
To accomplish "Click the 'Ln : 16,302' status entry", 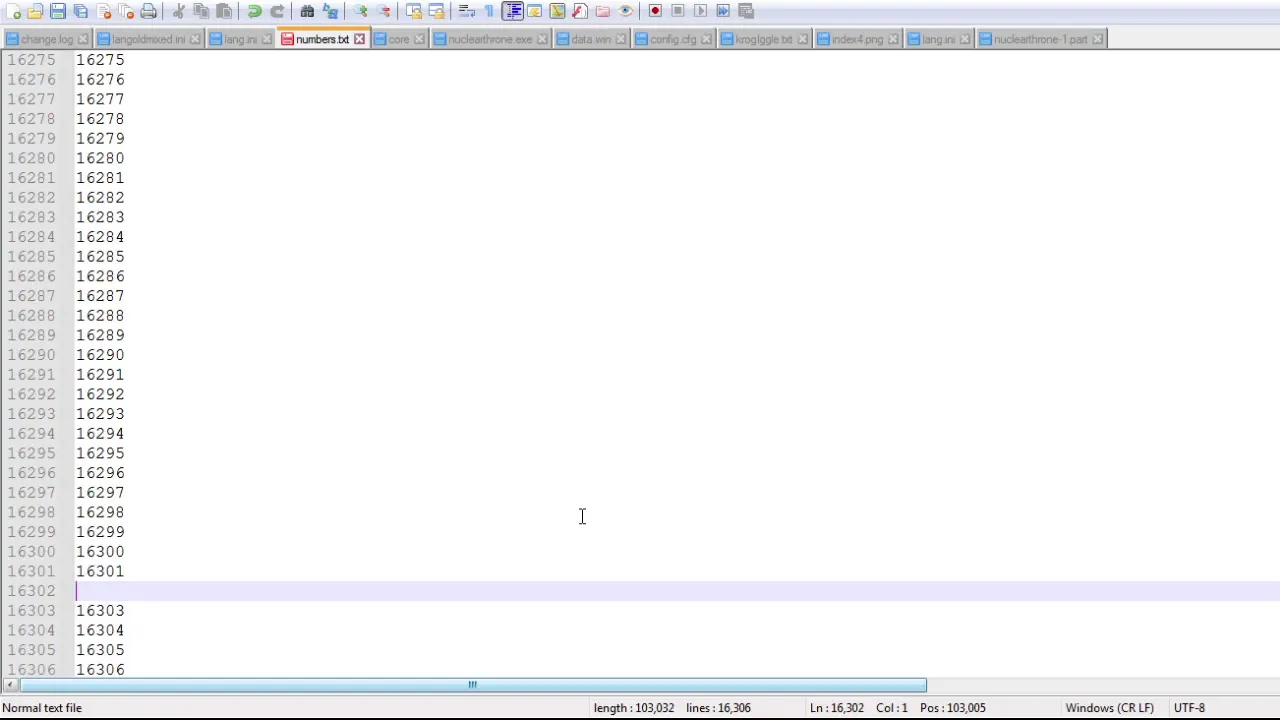I will pos(837,708).
